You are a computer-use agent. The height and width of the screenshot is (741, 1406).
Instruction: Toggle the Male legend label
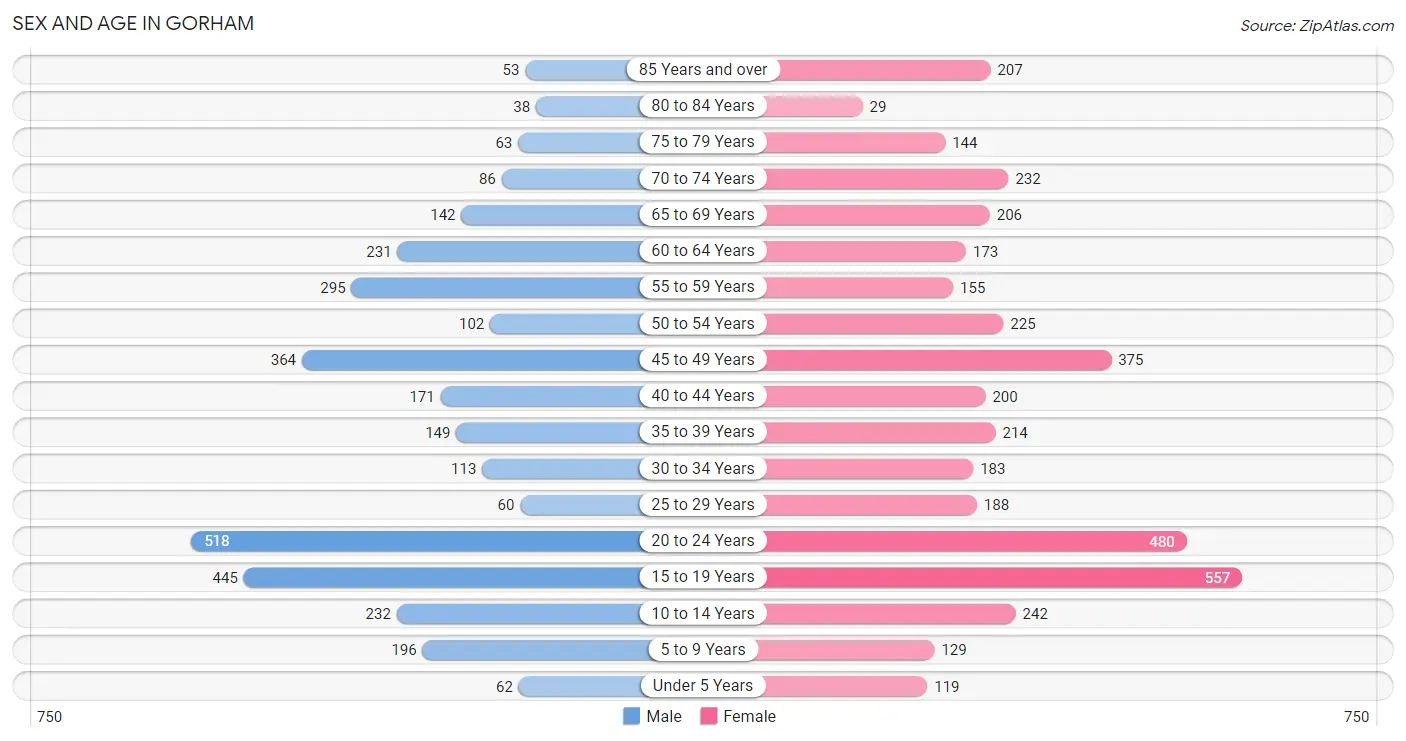tap(664, 716)
